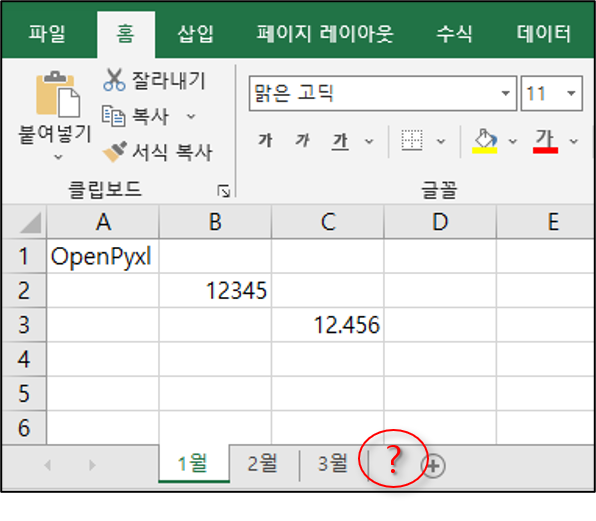596x521 pixels.
Task: Select column B header
Action: click(215, 222)
